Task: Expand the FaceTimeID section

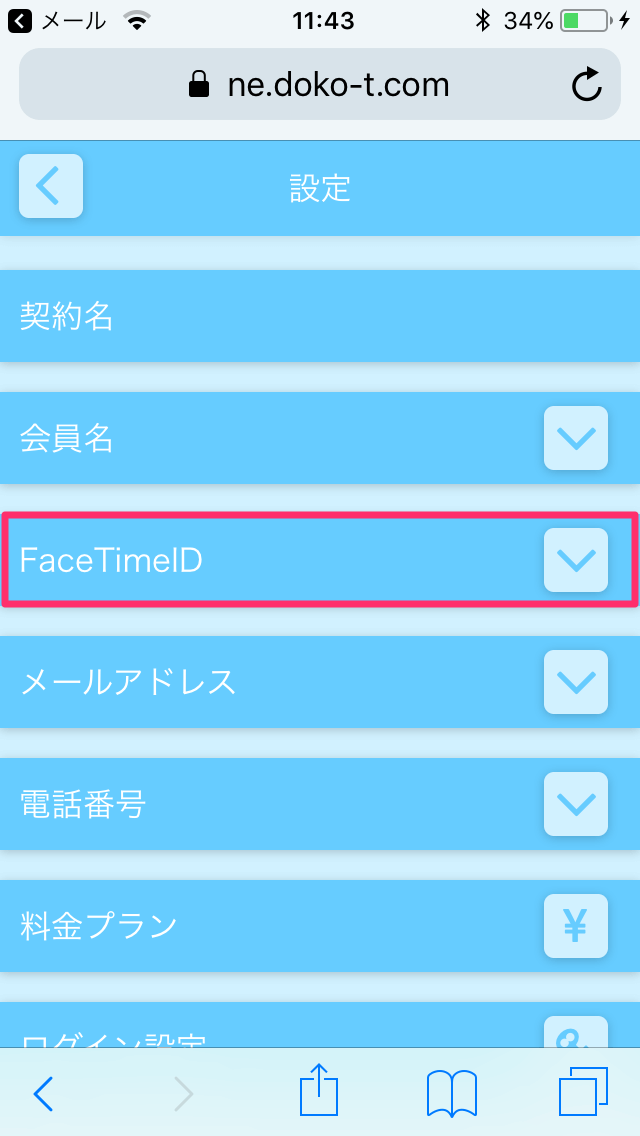Action: tap(575, 560)
